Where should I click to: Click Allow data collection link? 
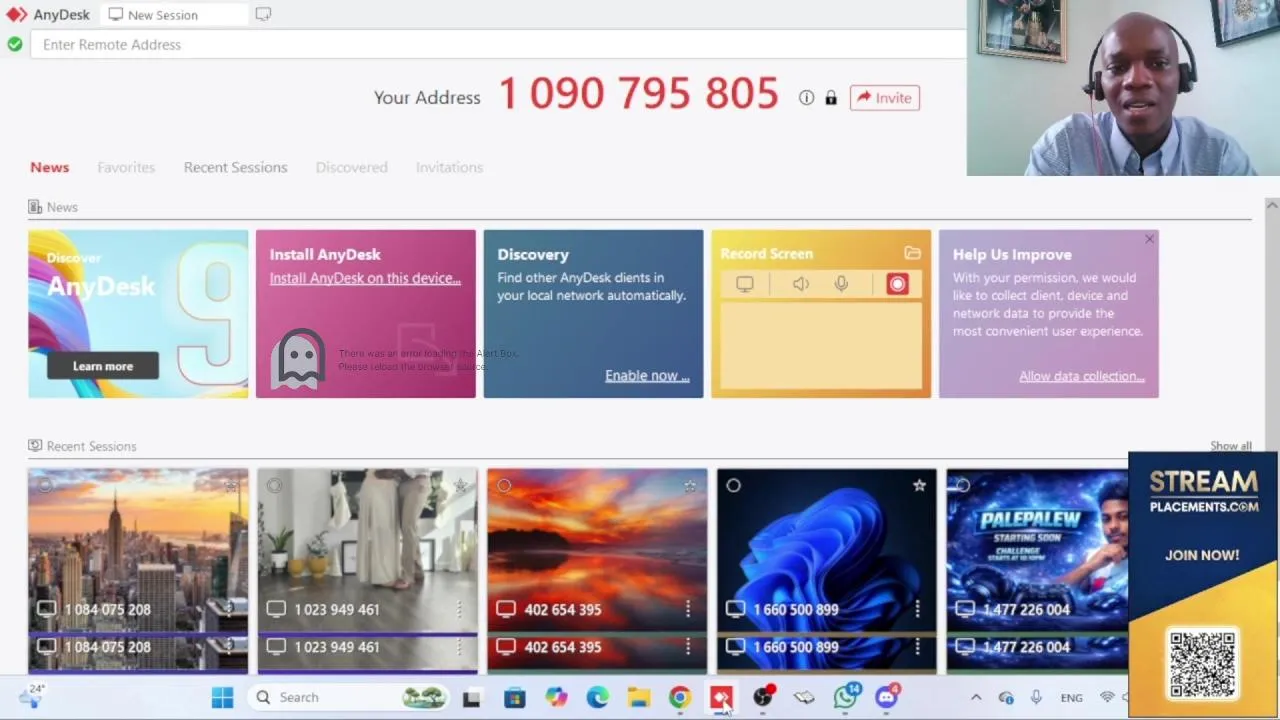pyautogui.click(x=1082, y=376)
